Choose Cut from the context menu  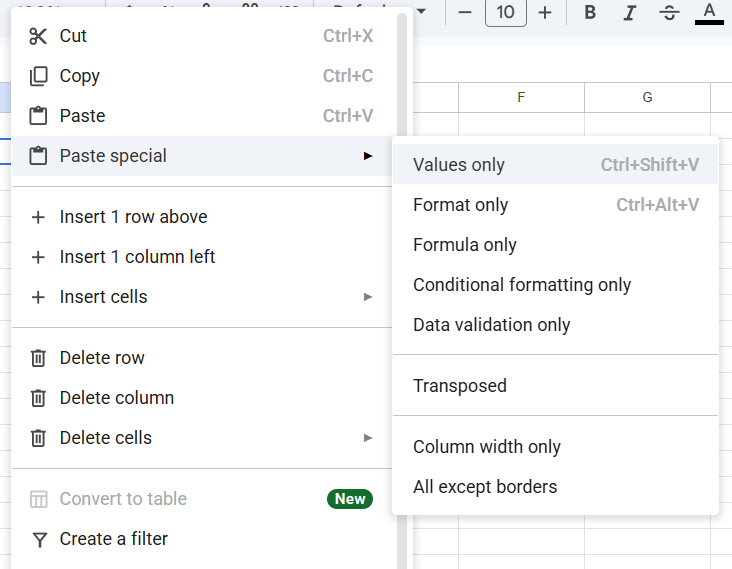tap(73, 36)
